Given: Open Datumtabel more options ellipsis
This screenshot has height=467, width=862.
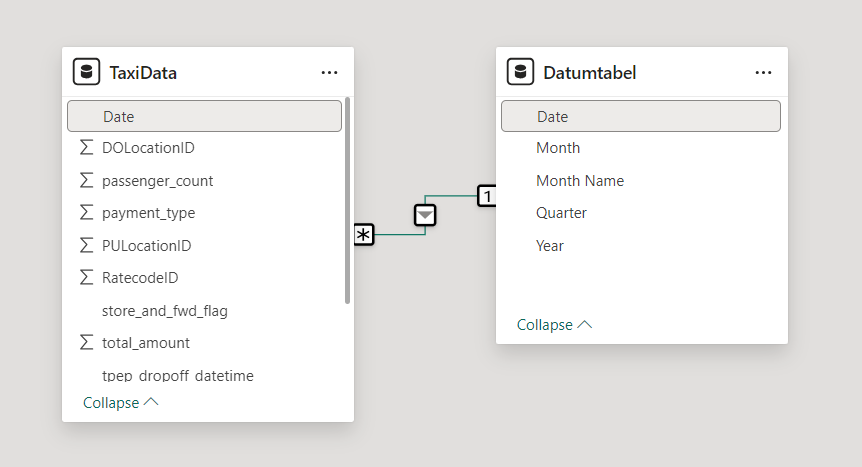Looking at the screenshot, I should (x=763, y=73).
